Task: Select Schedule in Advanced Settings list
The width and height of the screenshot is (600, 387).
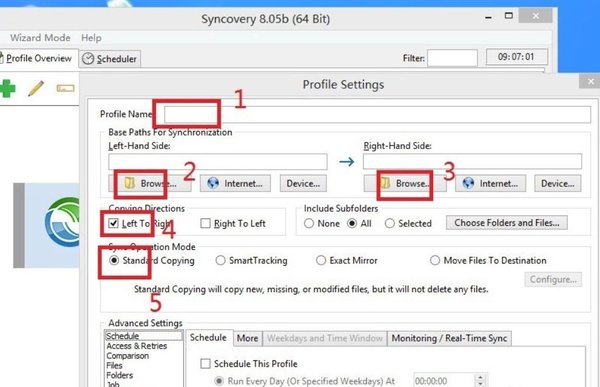Action: tap(143, 336)
